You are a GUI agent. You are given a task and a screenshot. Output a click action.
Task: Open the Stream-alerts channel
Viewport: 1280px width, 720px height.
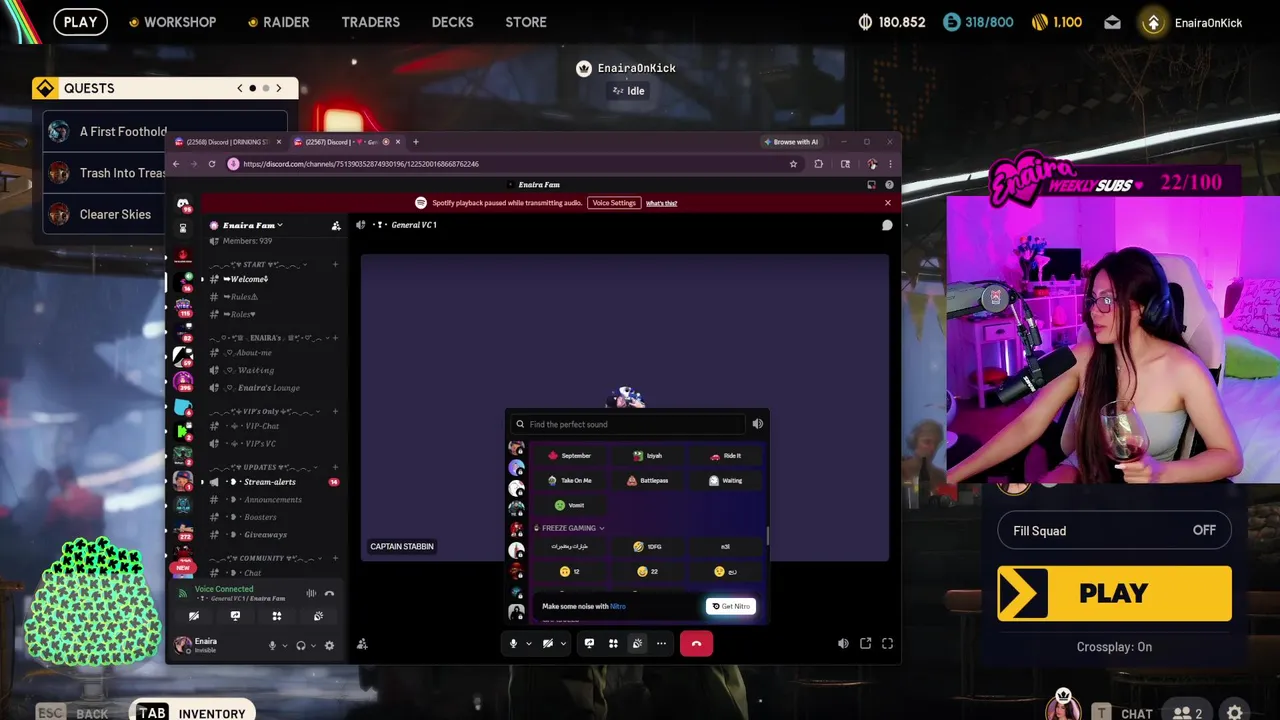coord(269,482)
